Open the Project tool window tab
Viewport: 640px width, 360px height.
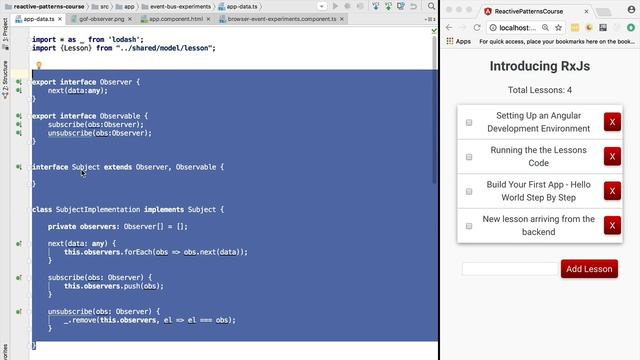(5, 33)
